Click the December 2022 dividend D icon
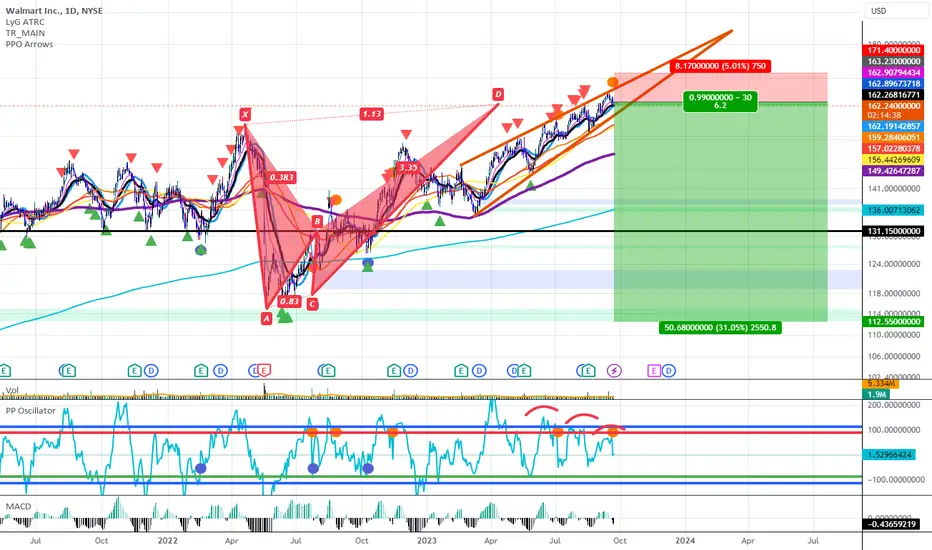 [410, 371]
